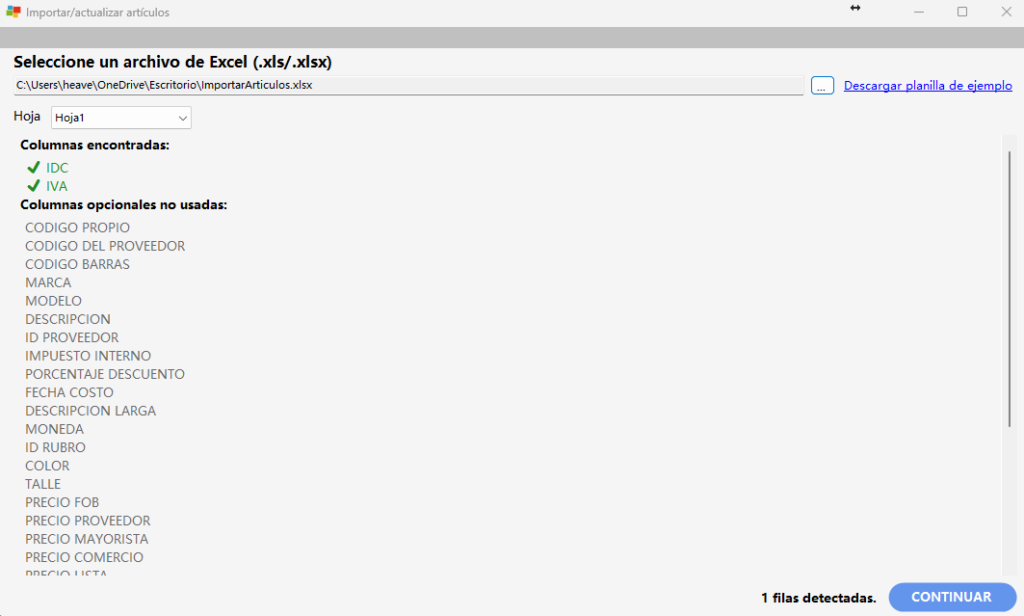
Task: Click the MONEDA optional column
Action: (x=54, y=429)
